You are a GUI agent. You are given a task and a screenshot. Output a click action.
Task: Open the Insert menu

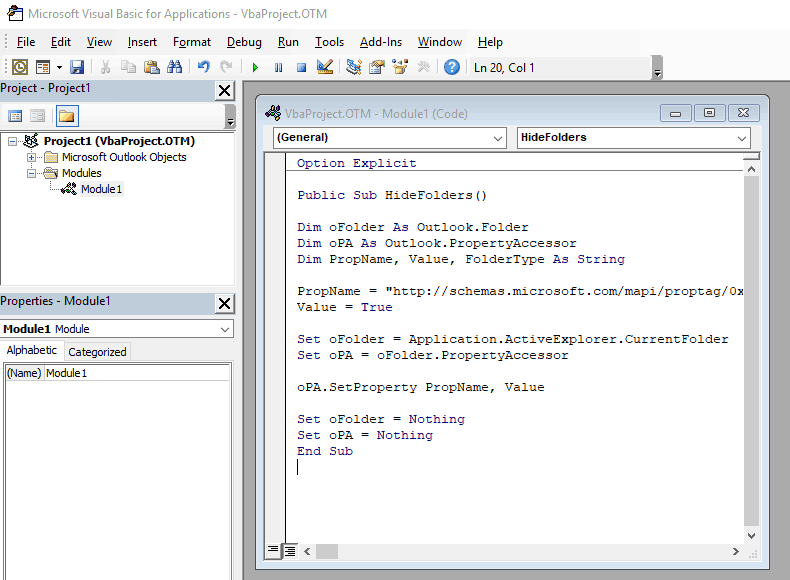(x=142, y=42)
